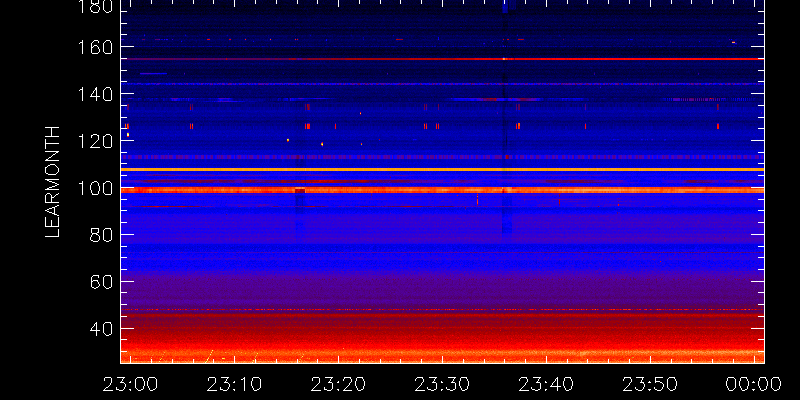Select the 100 frequency axis label
The height and width of the screenshot is (400, 800).
(95, 188)
